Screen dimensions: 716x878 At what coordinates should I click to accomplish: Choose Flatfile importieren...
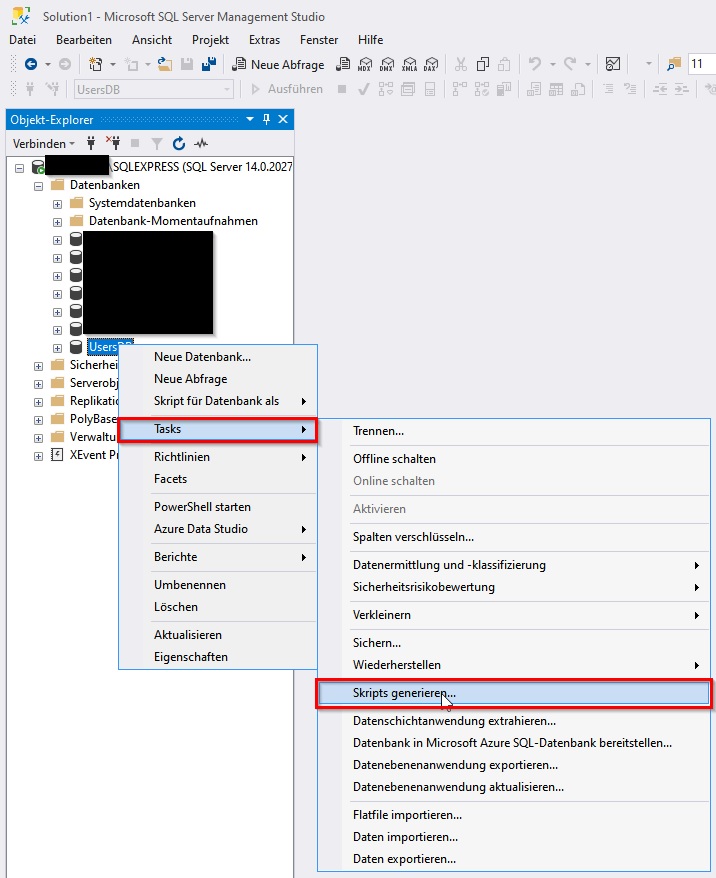tap(514, 815)
